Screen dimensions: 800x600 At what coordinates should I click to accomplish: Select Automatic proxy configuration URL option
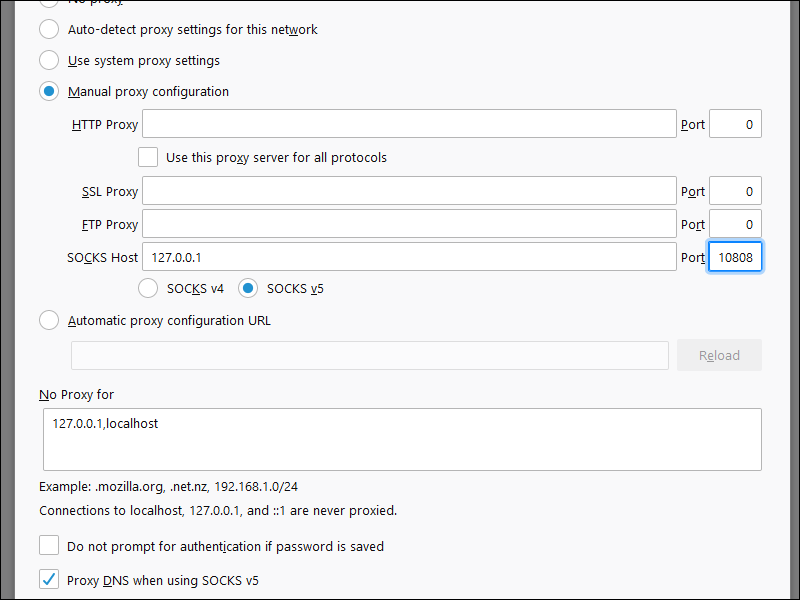(49, 320)
